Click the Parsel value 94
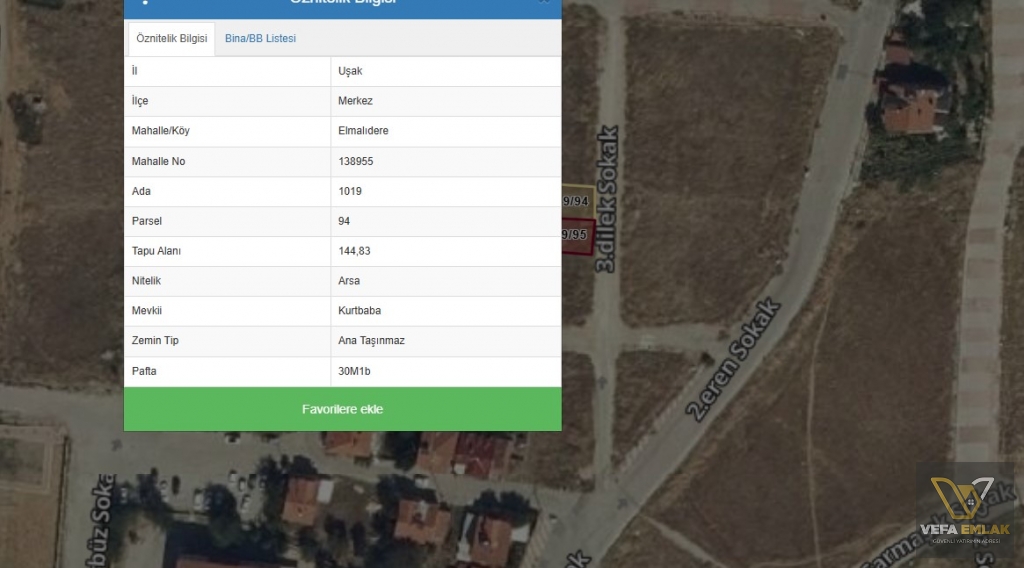The height and width of the screenshot is (568, 1024). pyautogui.click(x=344, y=221)
